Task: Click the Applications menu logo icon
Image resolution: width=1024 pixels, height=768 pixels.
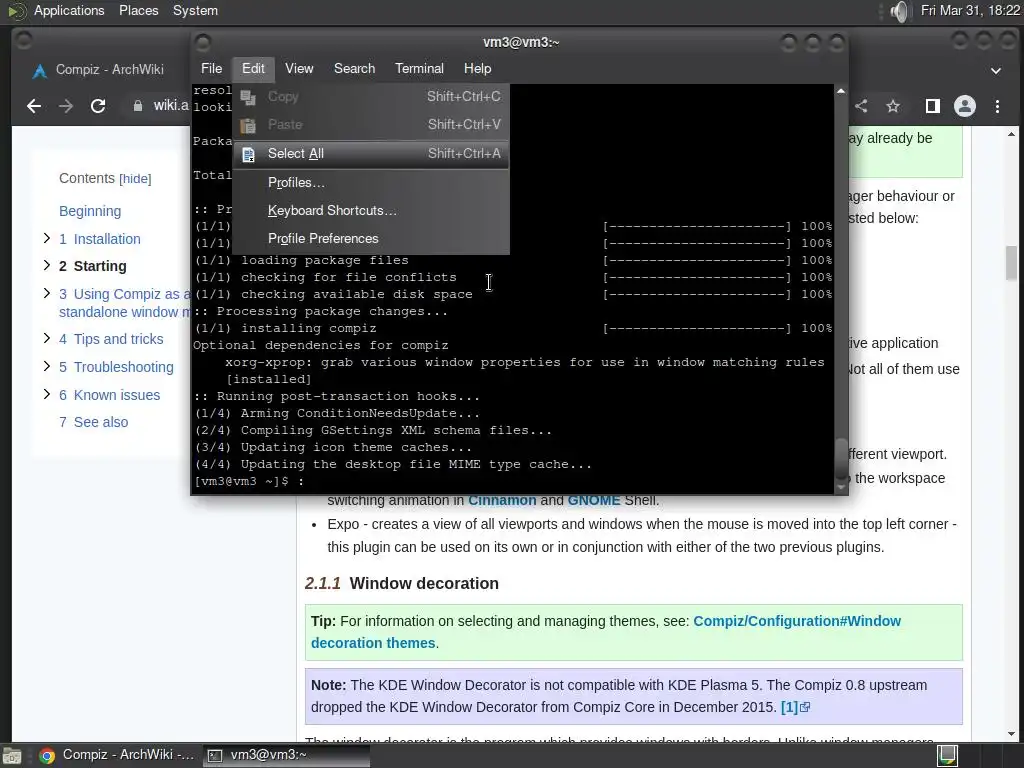Action: (x=16, y=11)
